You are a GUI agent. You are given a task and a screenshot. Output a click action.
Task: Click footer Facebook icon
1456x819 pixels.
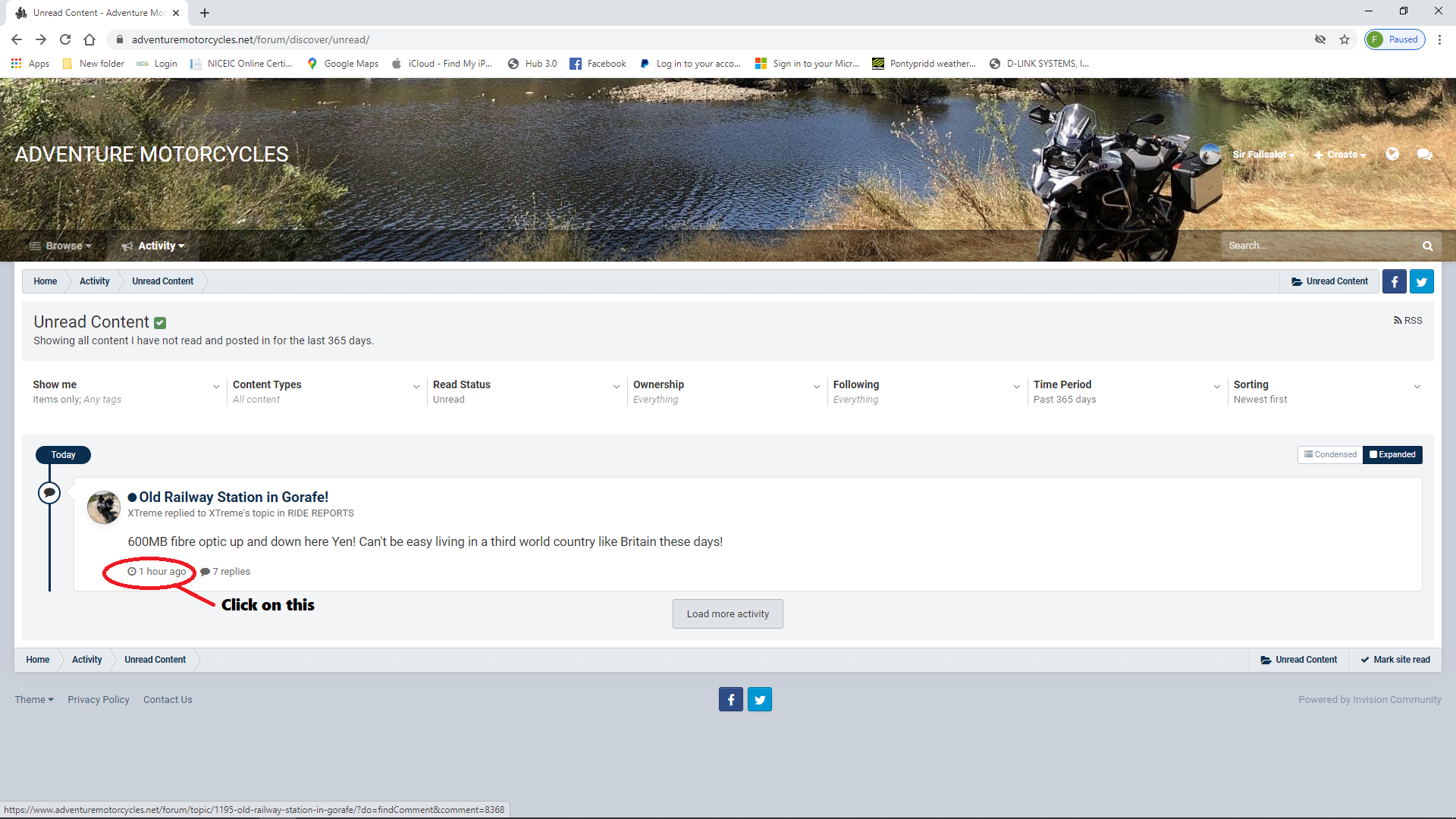(731, 699)
